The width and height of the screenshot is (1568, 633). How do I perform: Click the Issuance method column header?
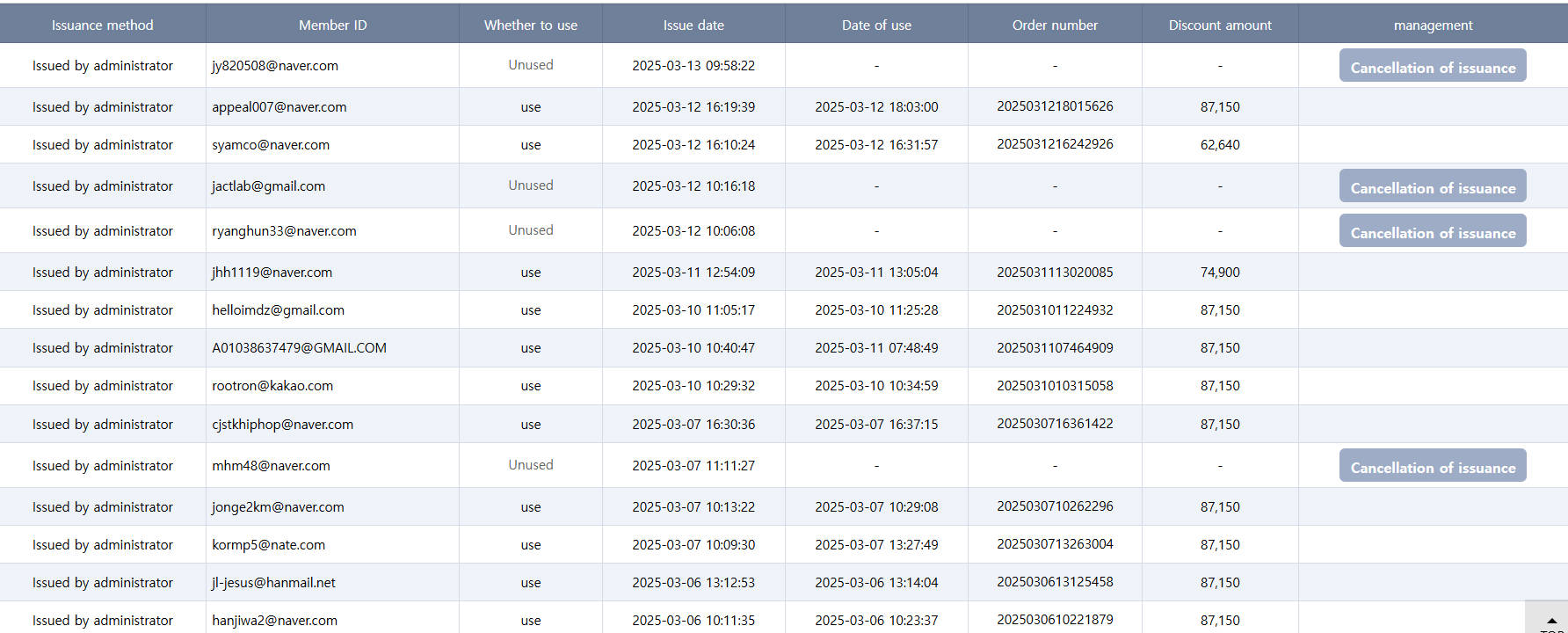pos(102,25)
